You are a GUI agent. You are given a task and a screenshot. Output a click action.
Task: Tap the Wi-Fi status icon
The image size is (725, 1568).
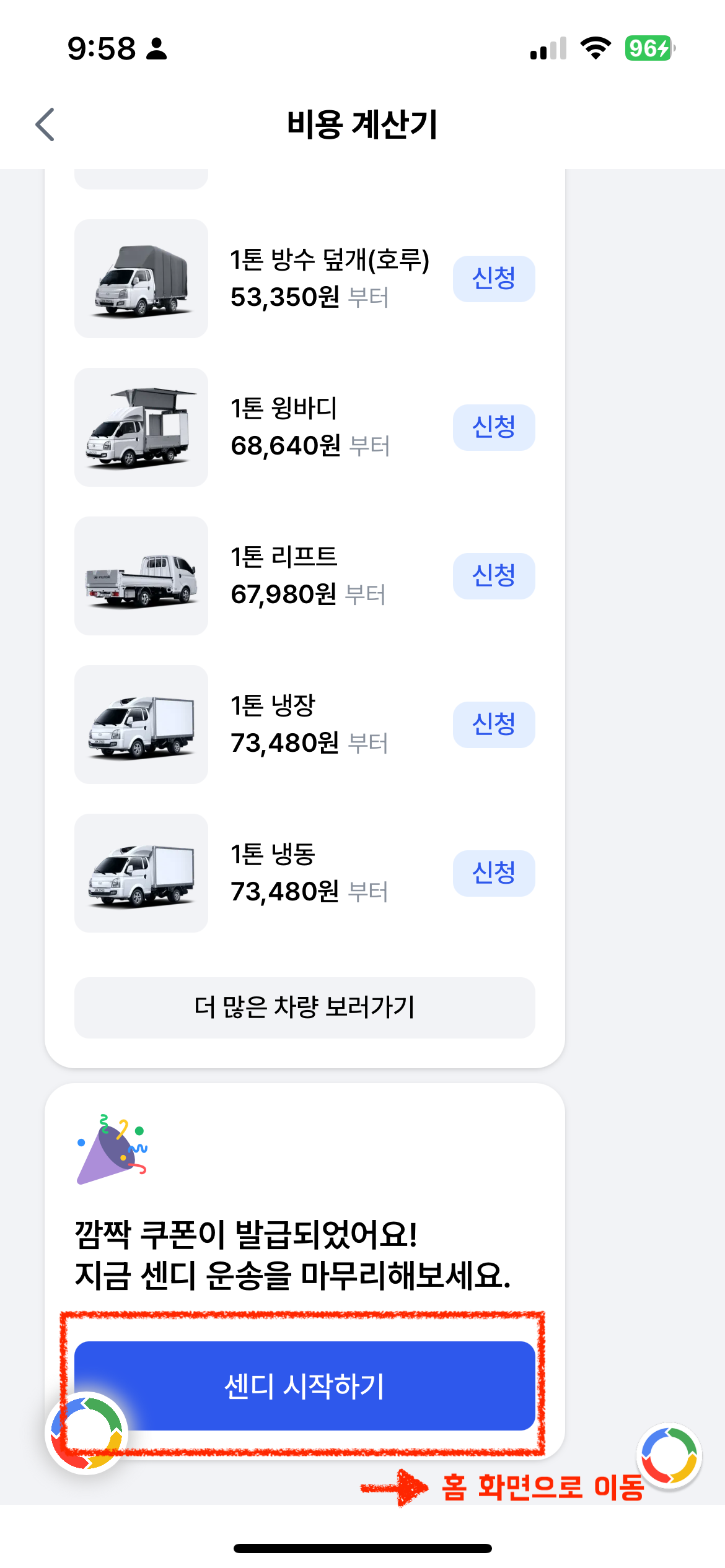595,48
